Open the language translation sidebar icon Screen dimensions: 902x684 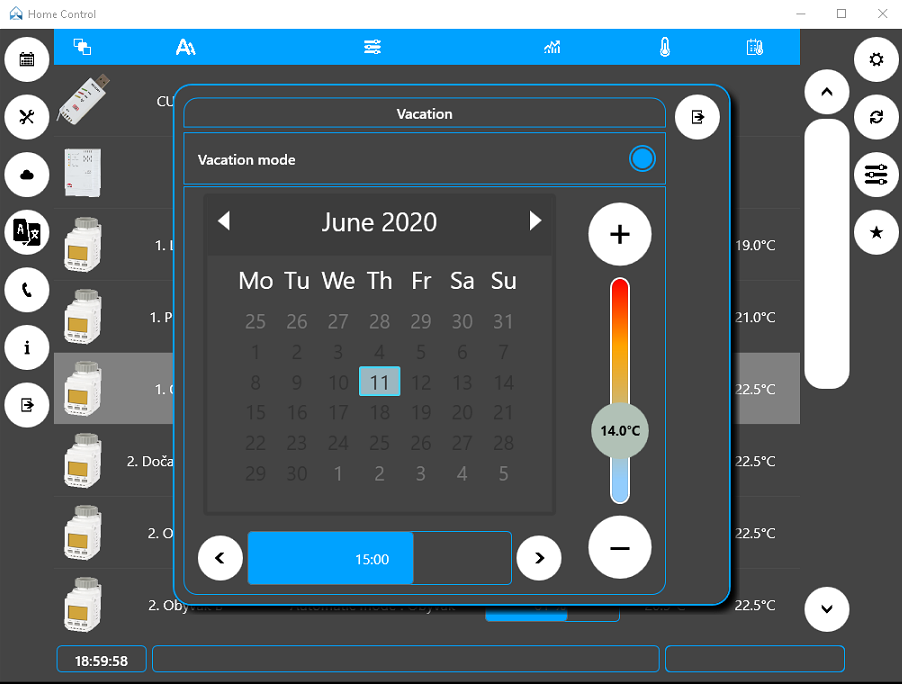point(26,232)
